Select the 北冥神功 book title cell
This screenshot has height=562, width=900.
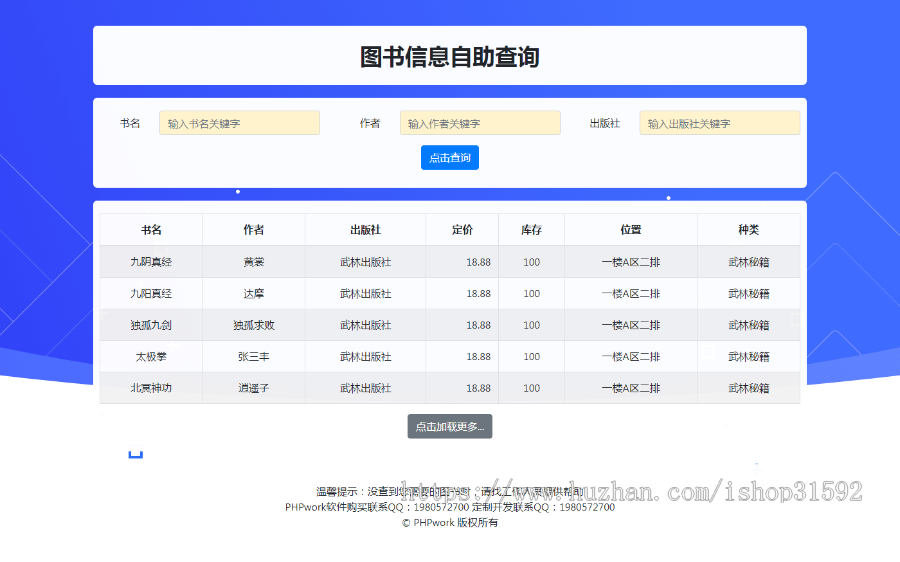click(x=151, y=388)
